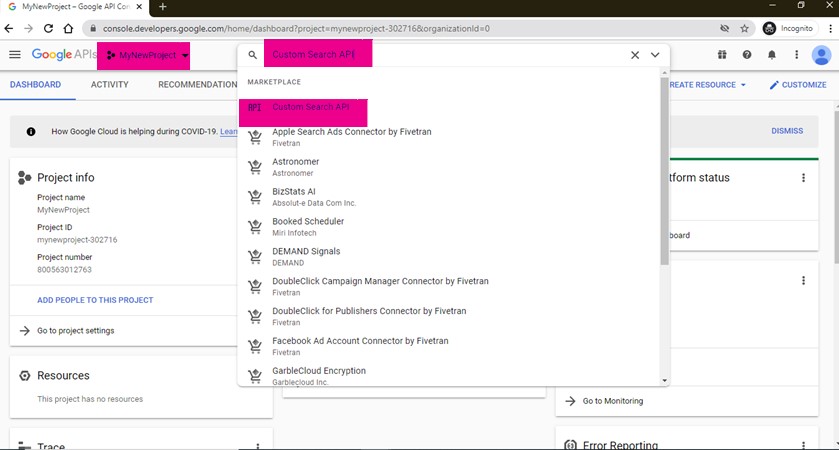The image size is (839, 450).
Task: Open the hamburger navigation menu
Action: point(15,55)
